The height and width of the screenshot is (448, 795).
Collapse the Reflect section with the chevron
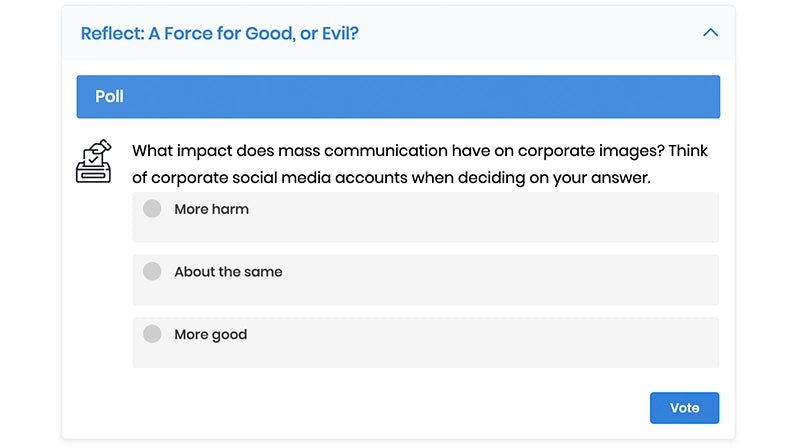pyautogui.click(x=710, y=33)
